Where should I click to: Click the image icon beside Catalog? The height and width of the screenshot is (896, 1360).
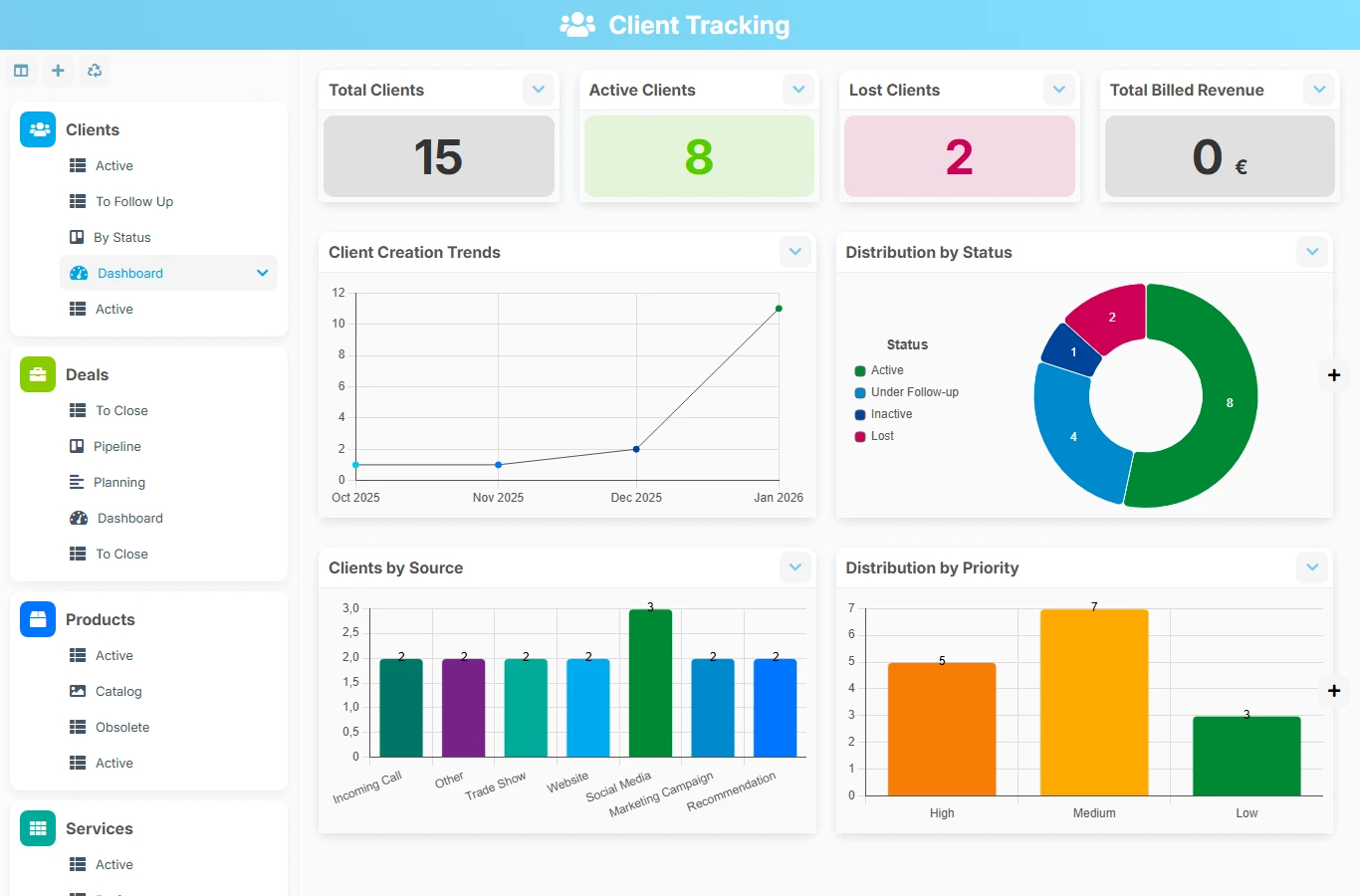[x=78, y=691]
